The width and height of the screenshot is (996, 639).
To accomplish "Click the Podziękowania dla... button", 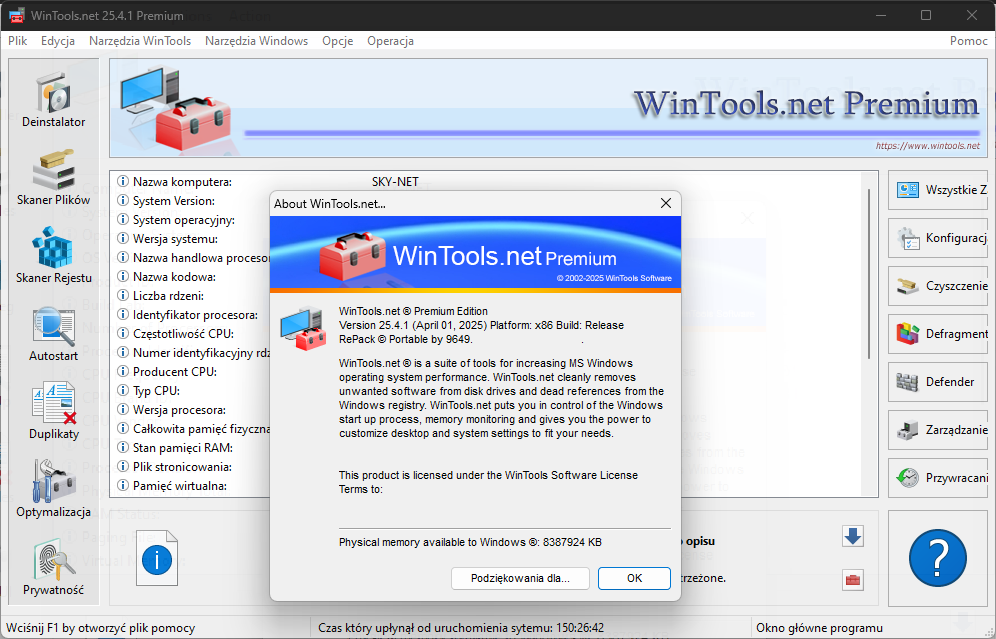I will [x=520, y=578].
